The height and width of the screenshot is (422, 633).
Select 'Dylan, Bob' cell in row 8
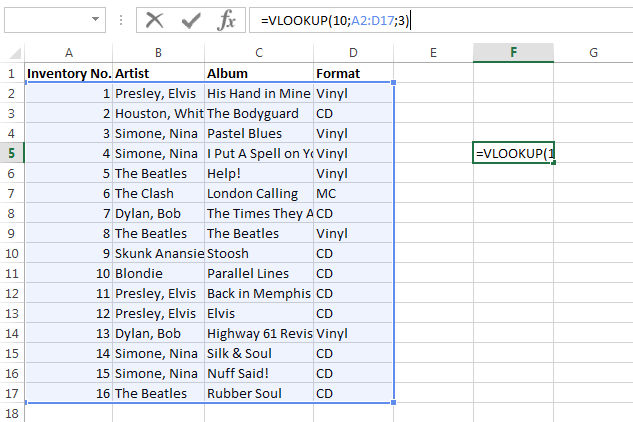158,214
